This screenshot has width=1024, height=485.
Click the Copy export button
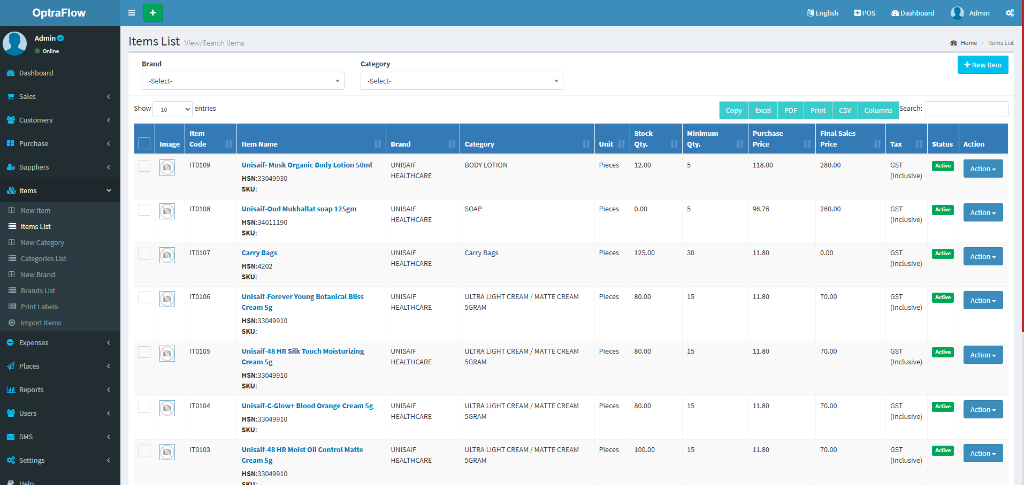click(x=733, y=110)
